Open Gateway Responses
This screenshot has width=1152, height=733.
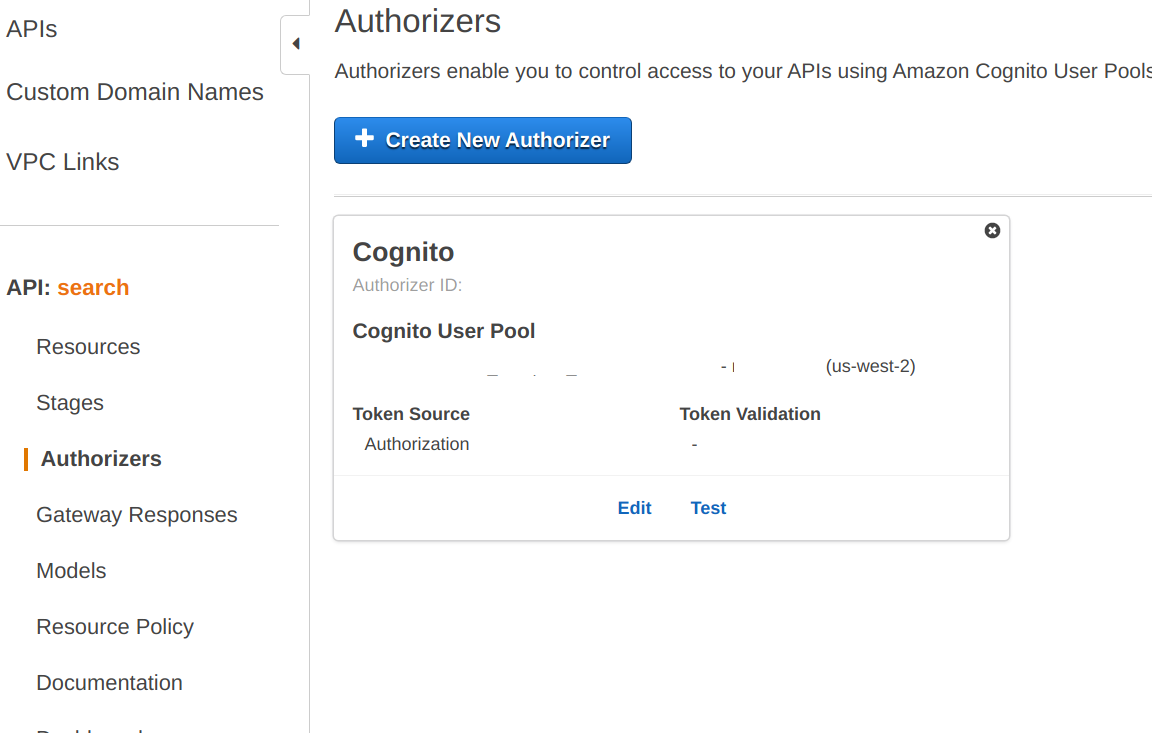[137, 515]
